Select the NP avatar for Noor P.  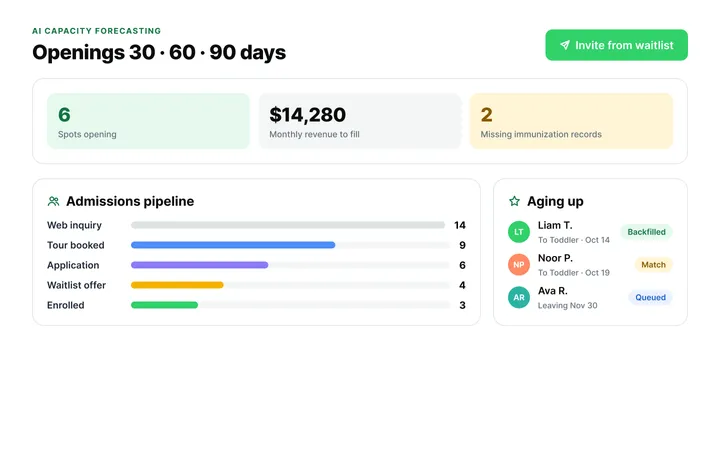519,264
